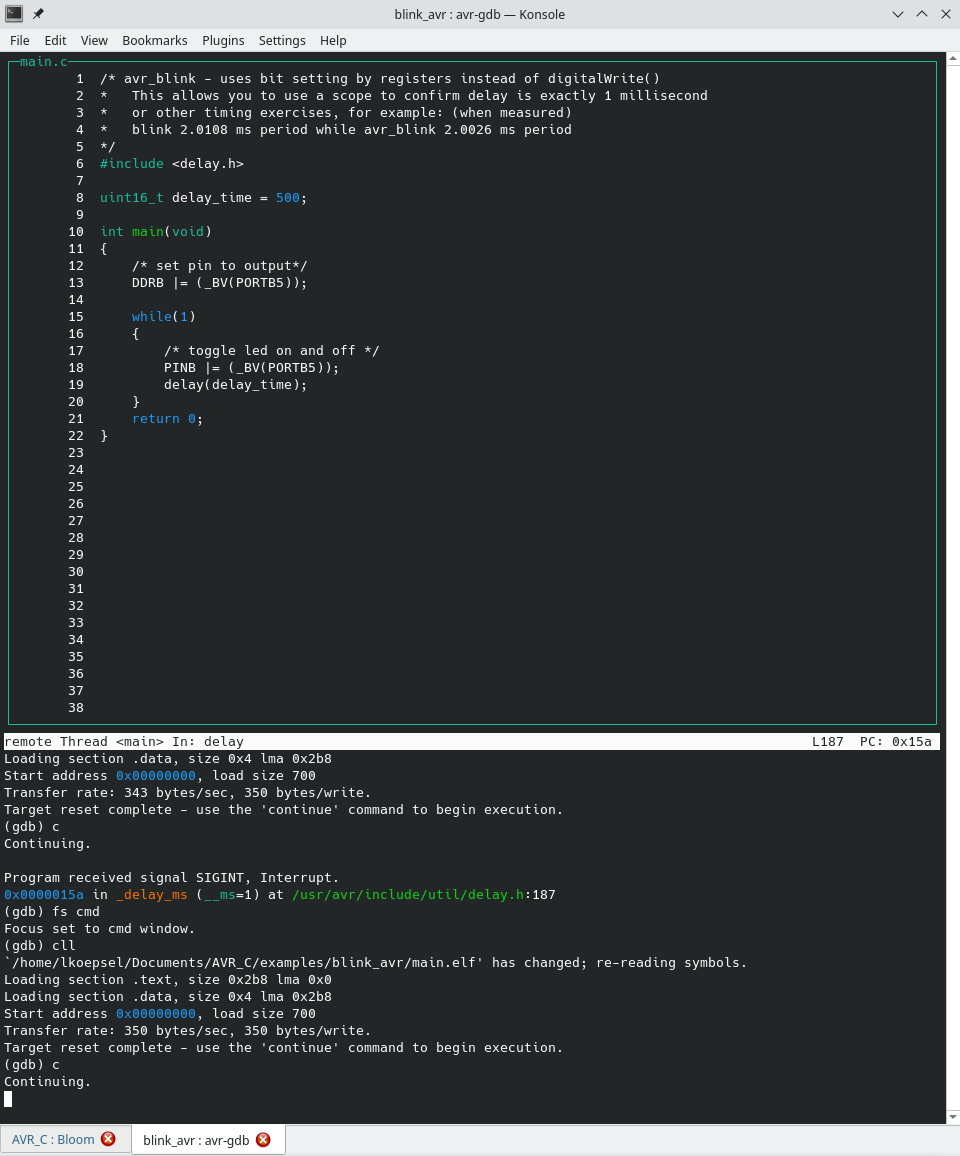Click the terminal cursor prompt line

(x=472, y=1098)
